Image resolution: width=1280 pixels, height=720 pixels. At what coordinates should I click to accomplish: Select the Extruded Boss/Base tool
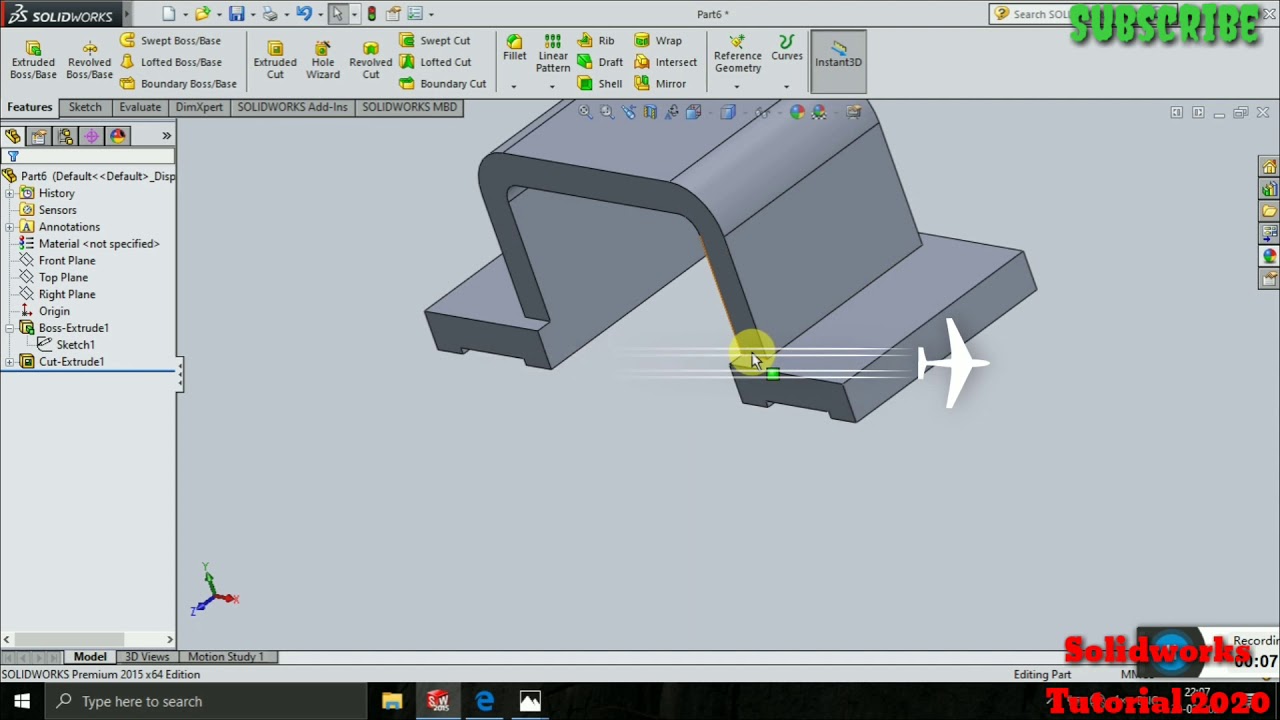[33, 60]
